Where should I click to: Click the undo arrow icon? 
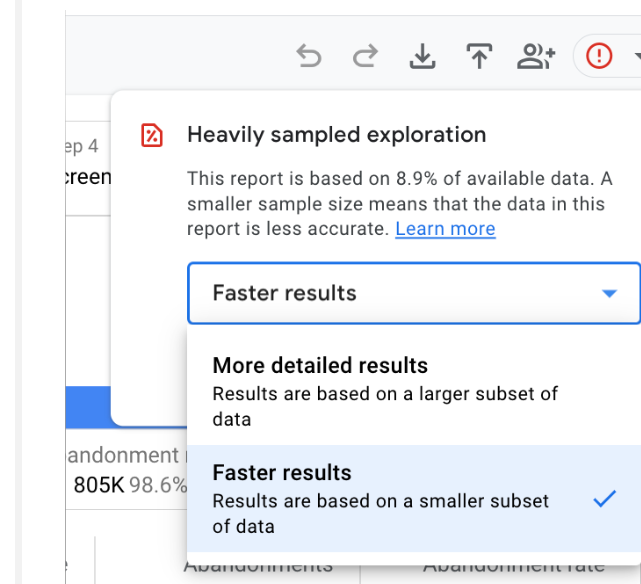[x=310, y=57]
